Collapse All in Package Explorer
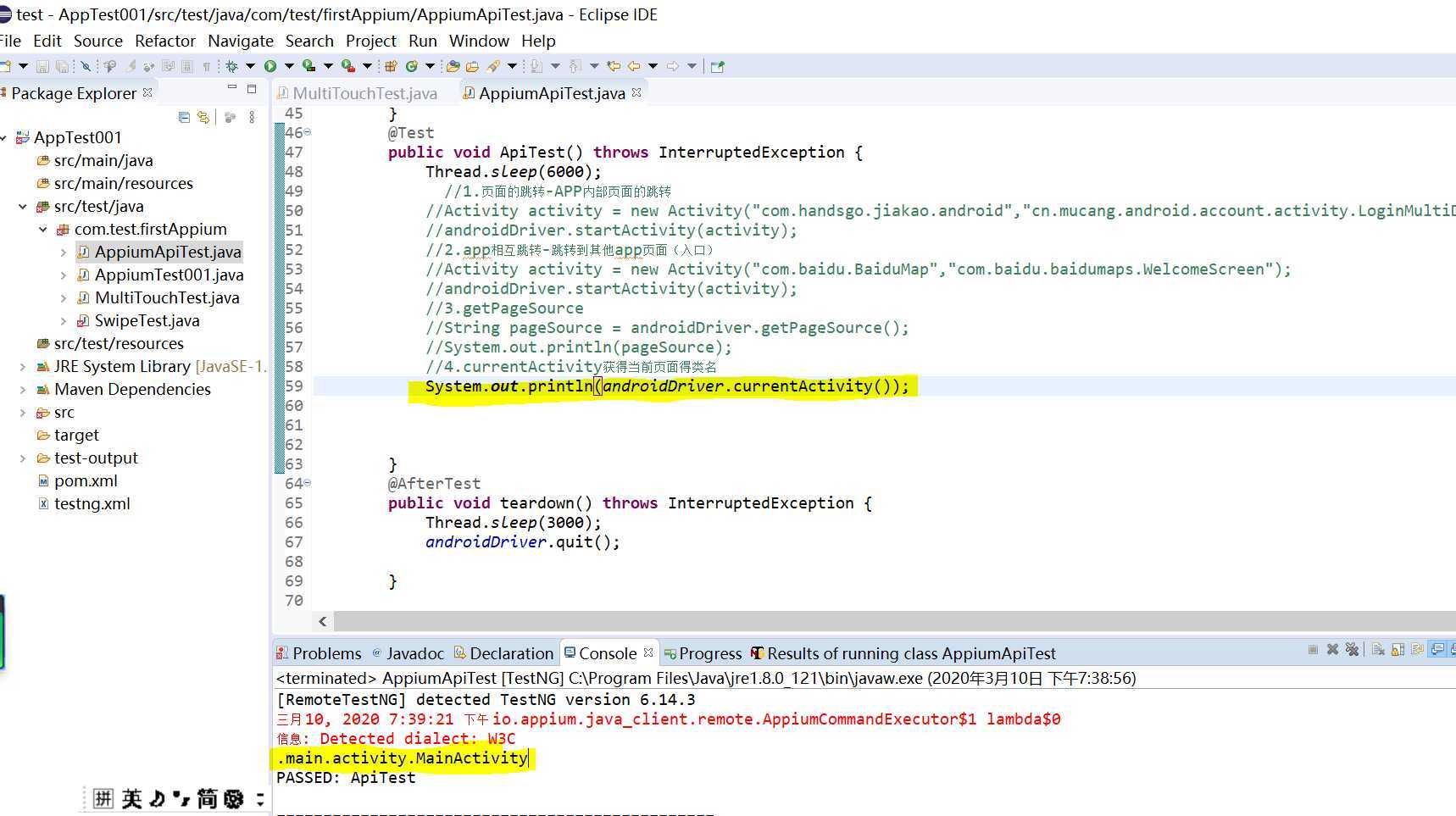This screenshot has height=816, width=1456. [x=184, y=117]
